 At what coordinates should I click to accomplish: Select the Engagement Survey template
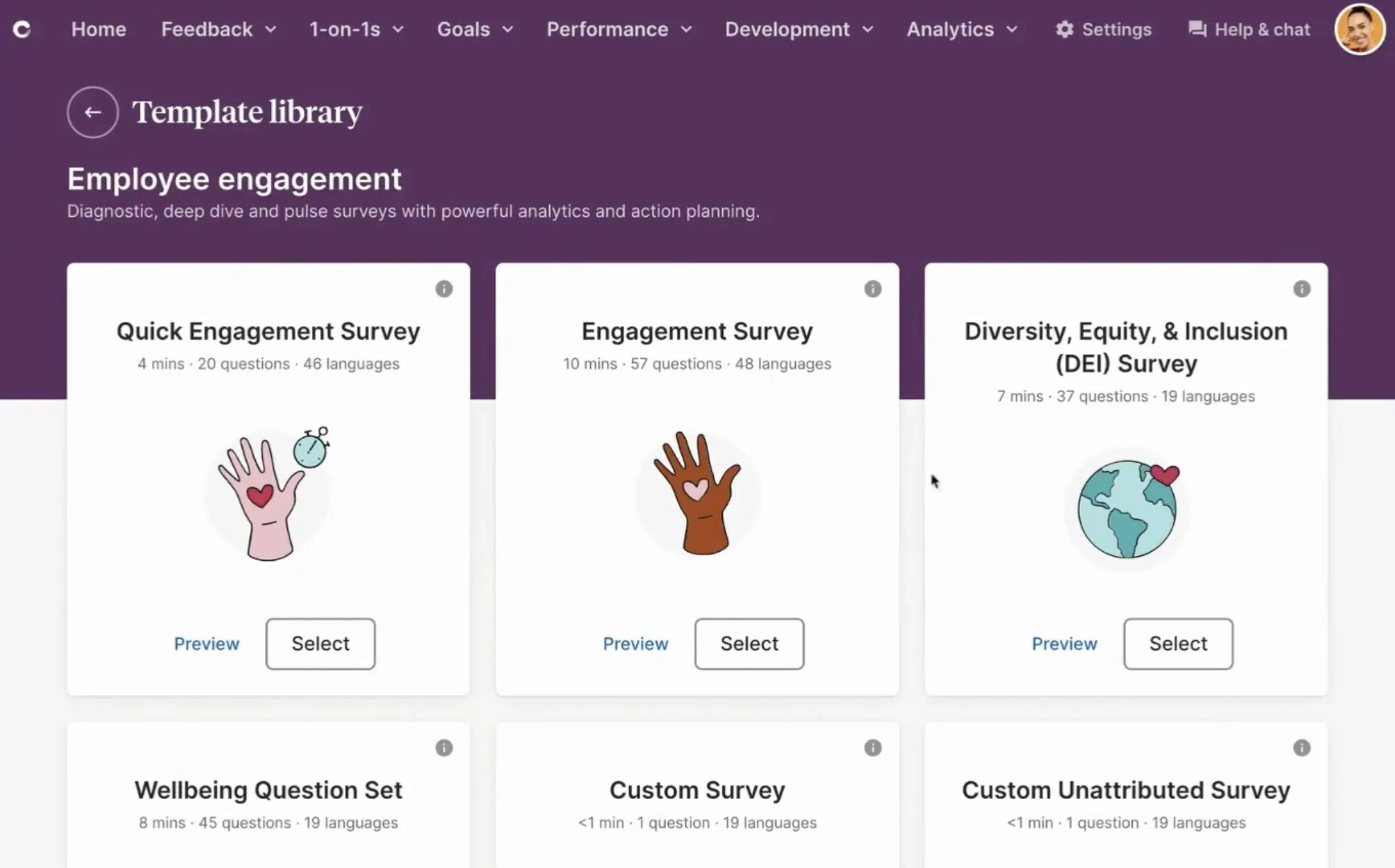[749, 644]
